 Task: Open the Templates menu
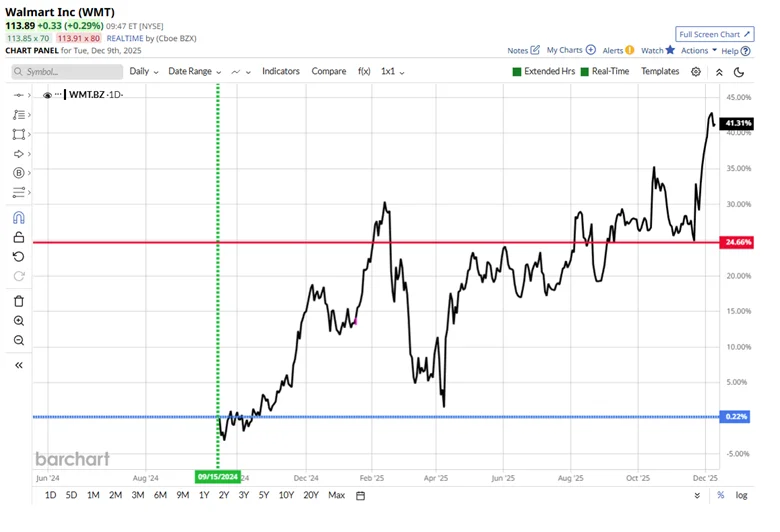click(x=660, y=71)
